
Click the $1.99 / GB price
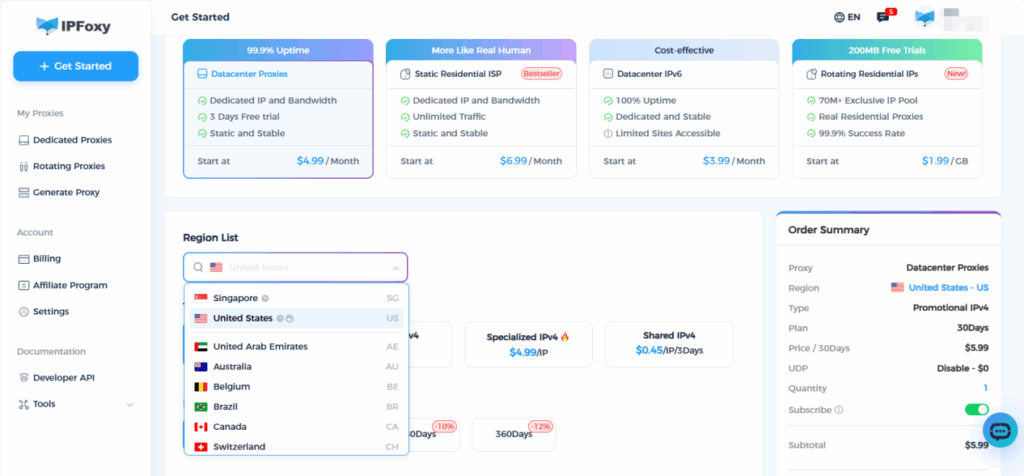[945, 161]
